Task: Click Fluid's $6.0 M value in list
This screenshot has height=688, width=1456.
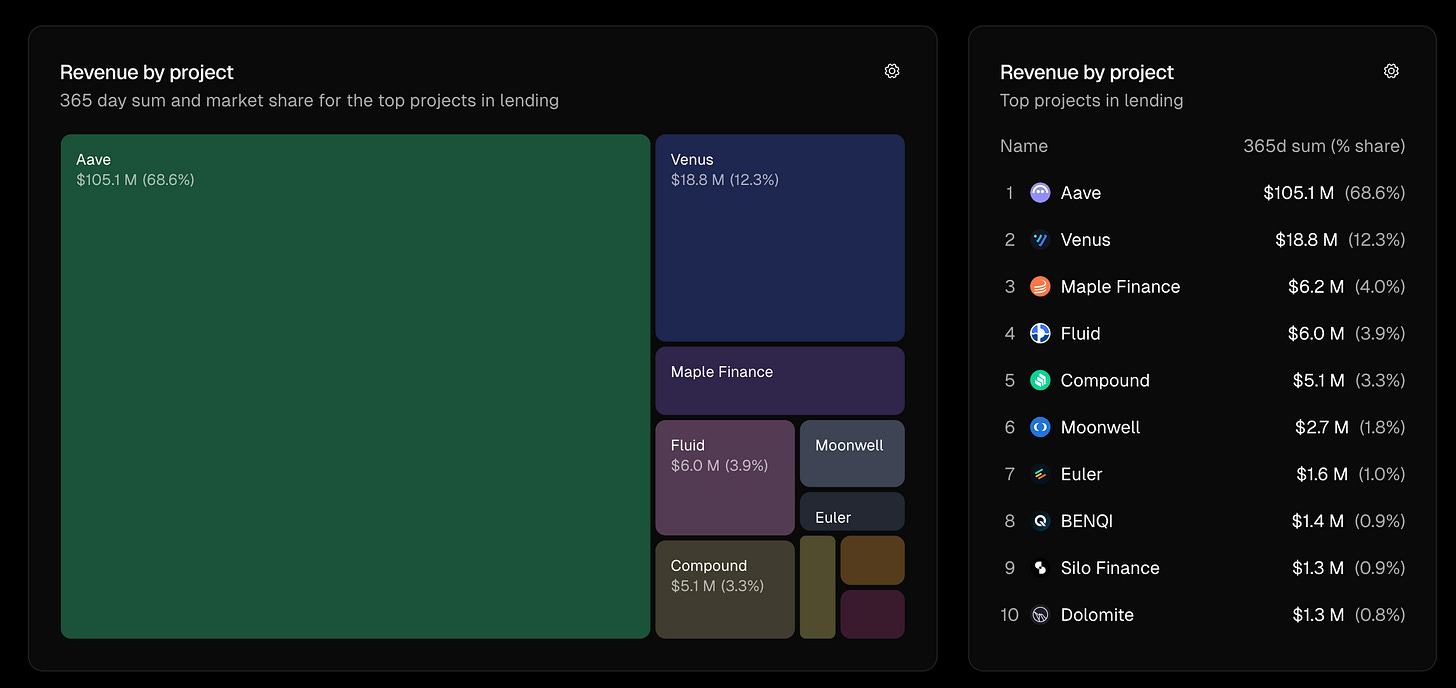Action: [x=1316, y=334]
